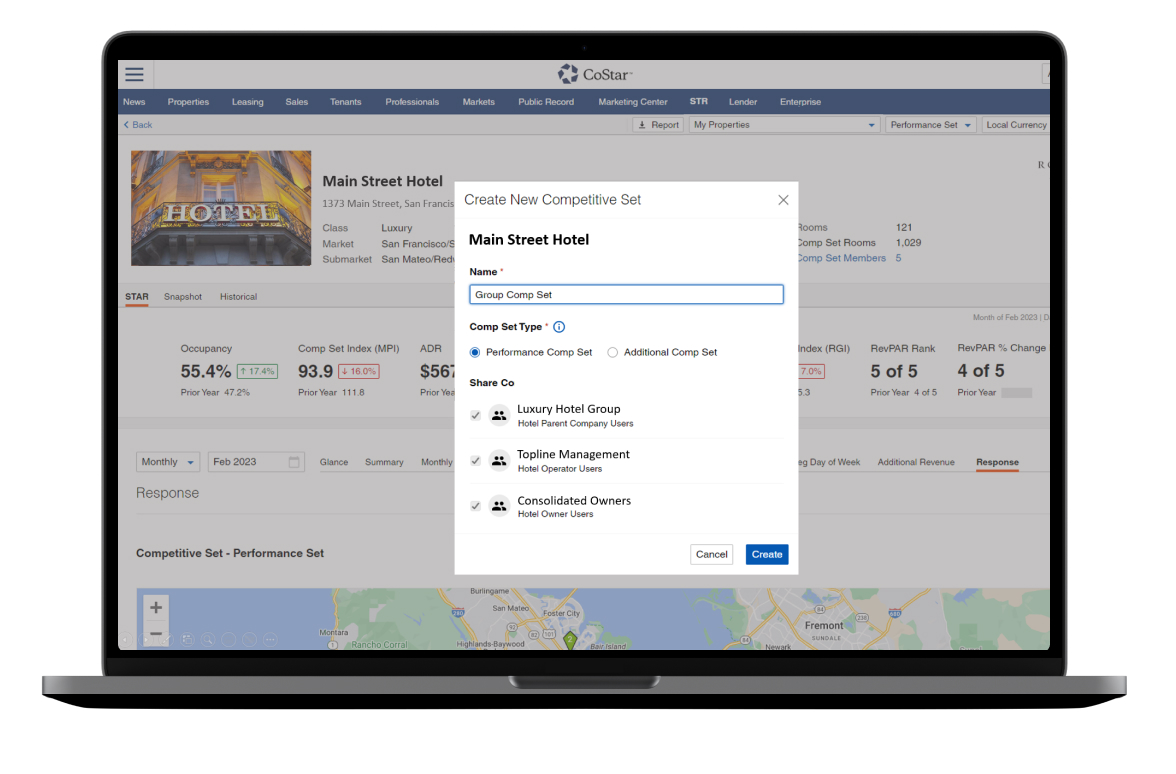Uncheck the Consolidated Owners checkbox
The height and width of the screenshot is (774, 1176).
click(475, 507)
